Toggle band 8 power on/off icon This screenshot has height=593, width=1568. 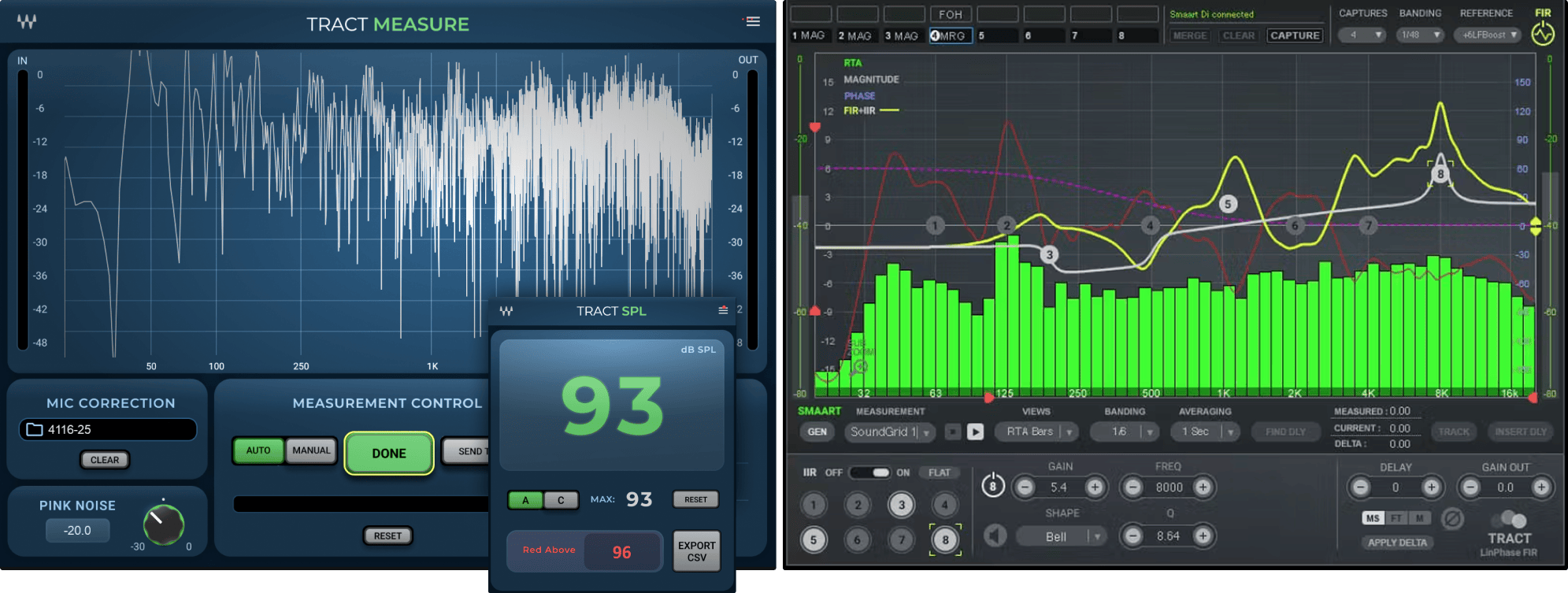993,486
